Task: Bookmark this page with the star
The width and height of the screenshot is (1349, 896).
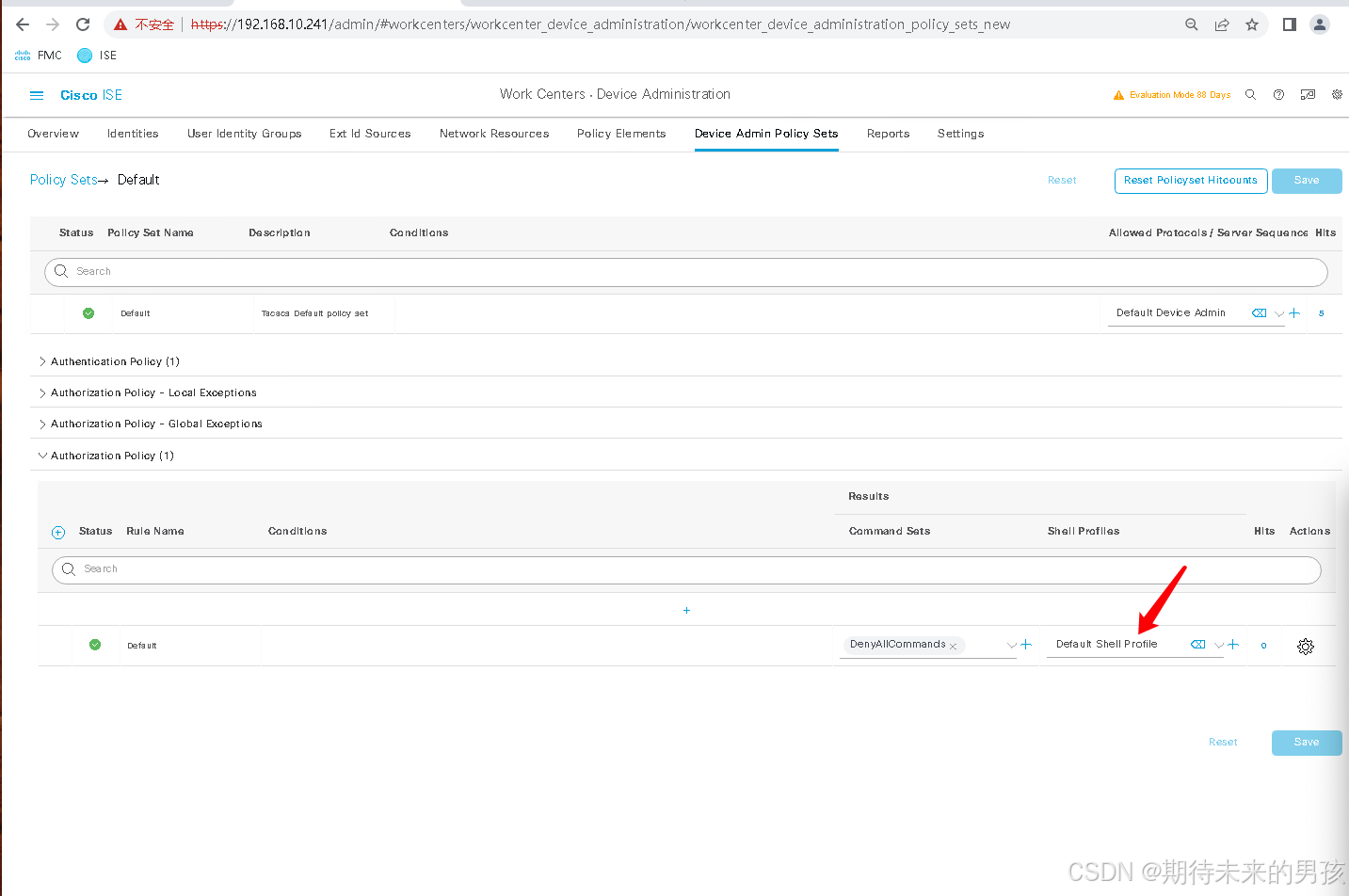Action: click(x=1252, y=24)
